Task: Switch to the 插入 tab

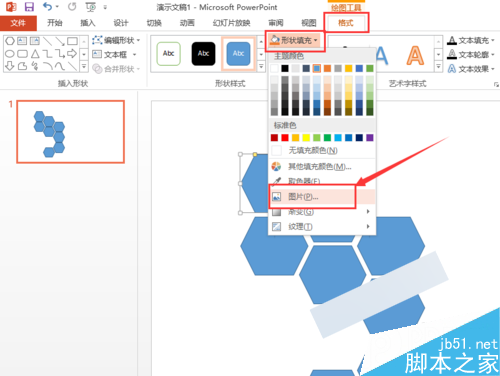Action: [88, 23]
